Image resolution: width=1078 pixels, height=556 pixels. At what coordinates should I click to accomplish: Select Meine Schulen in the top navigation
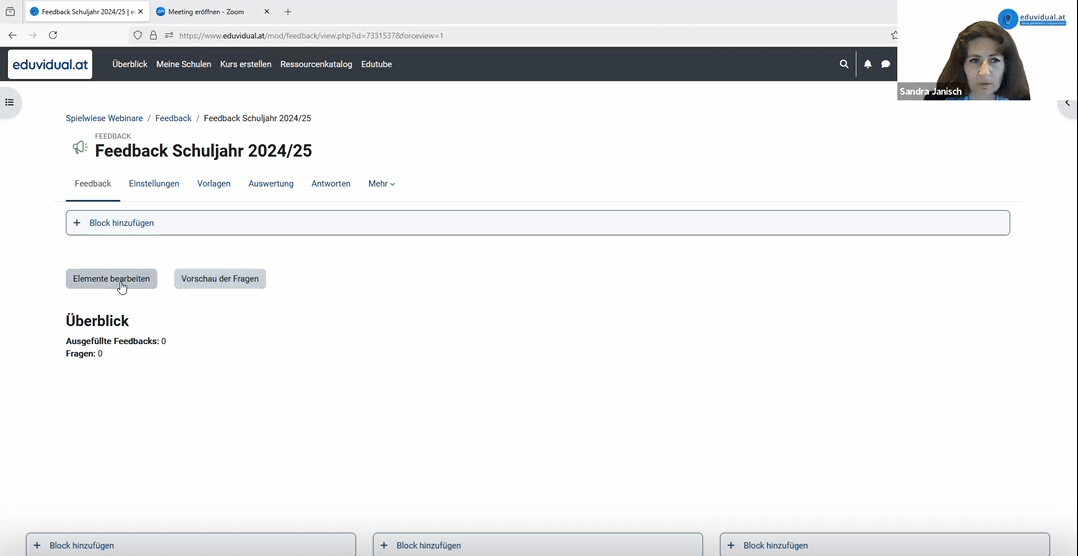[183, 64]
